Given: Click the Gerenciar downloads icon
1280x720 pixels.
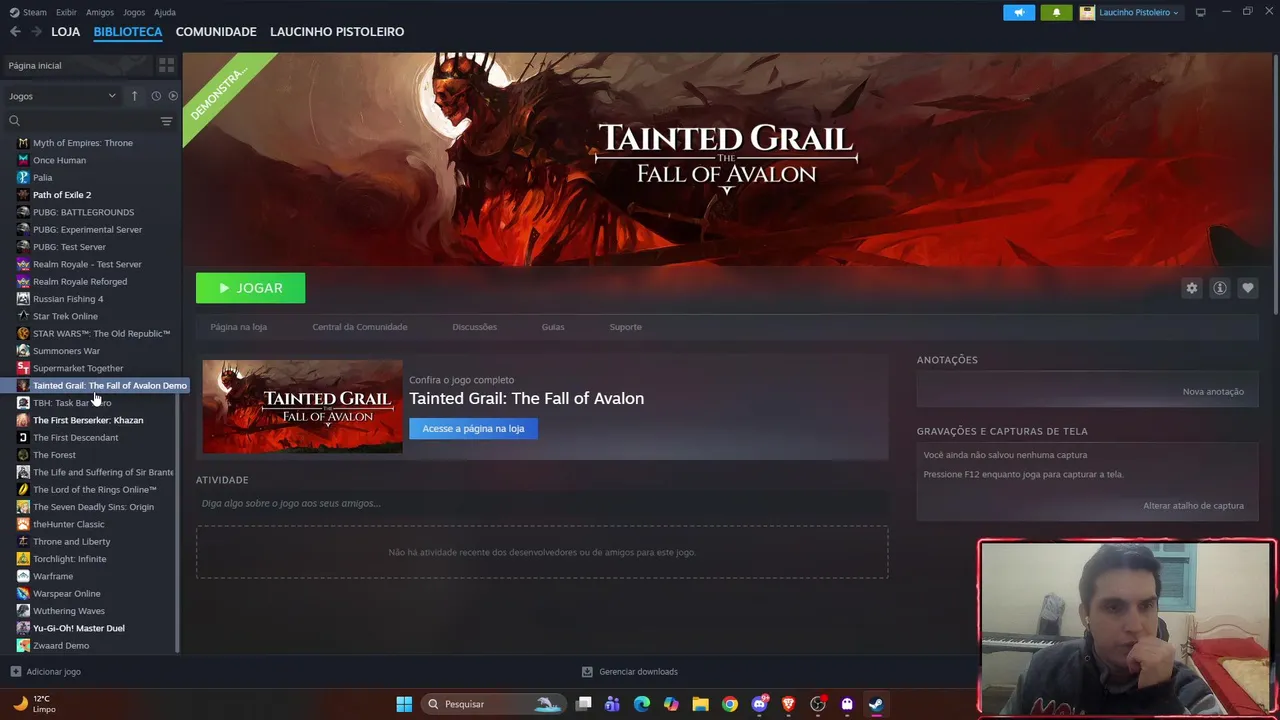Looking at the screenshot, I should [588, 672].
